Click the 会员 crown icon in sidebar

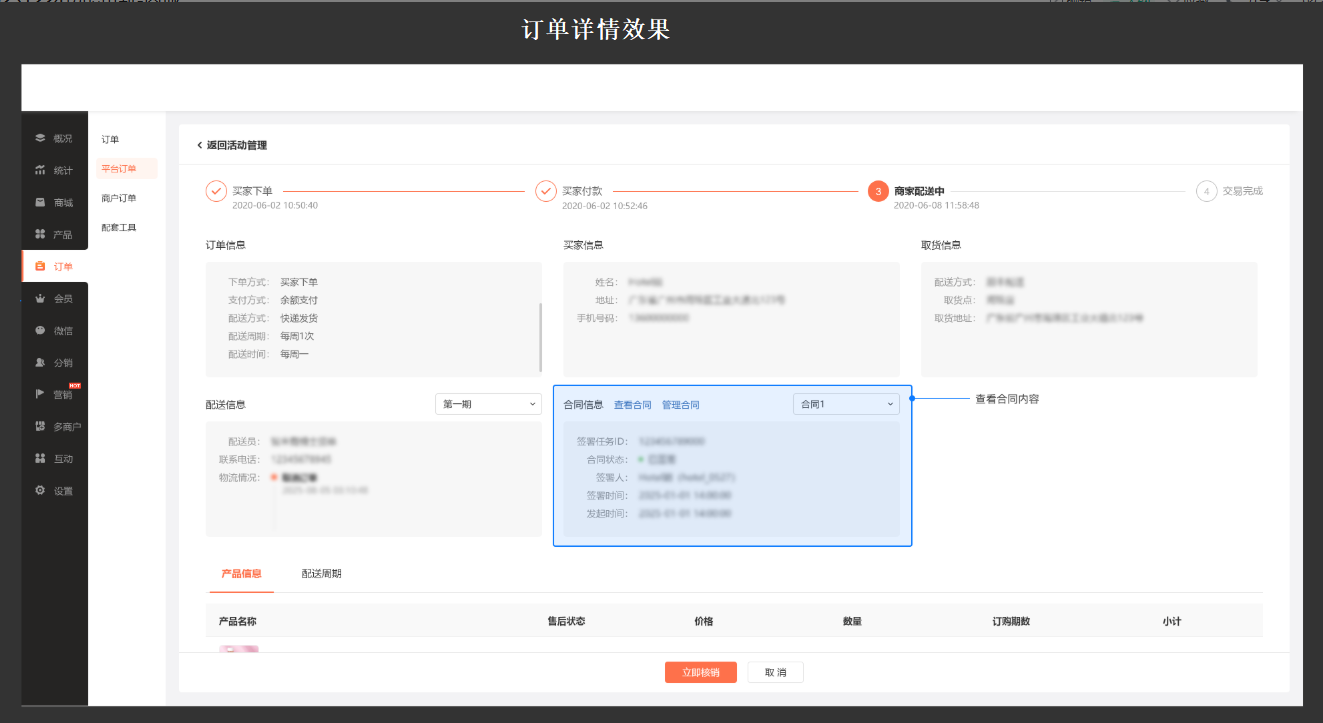click(x=40, y=298)
